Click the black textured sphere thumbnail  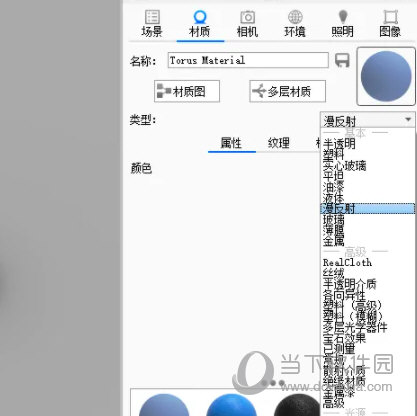[x=297, y=405]
